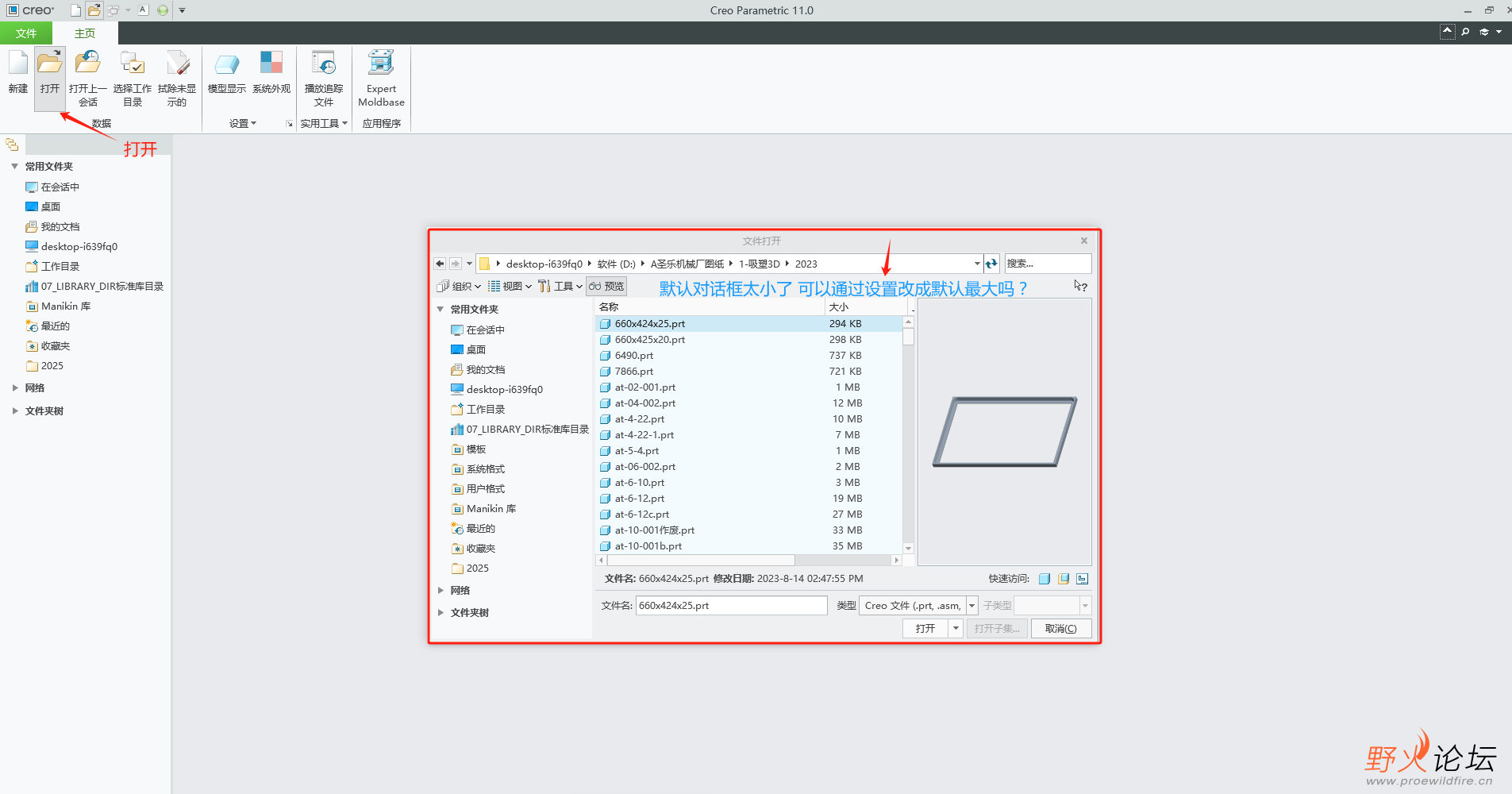This screenshot has width=1512, height=794.
Task: Click the first 快速访问 quick-access icon
Action: 1045,579
